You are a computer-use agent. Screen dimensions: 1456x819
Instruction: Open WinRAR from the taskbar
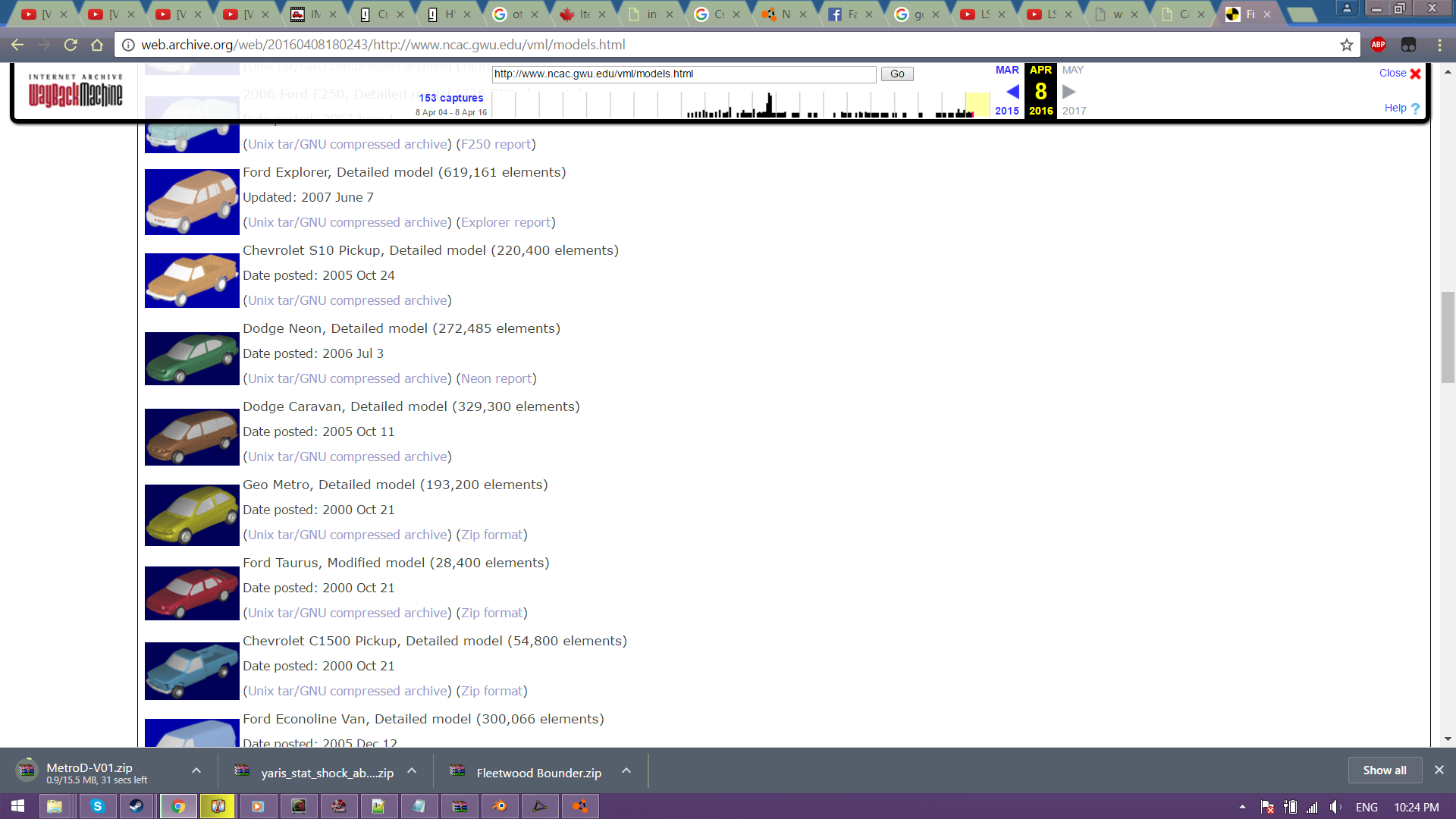[460, 806]
